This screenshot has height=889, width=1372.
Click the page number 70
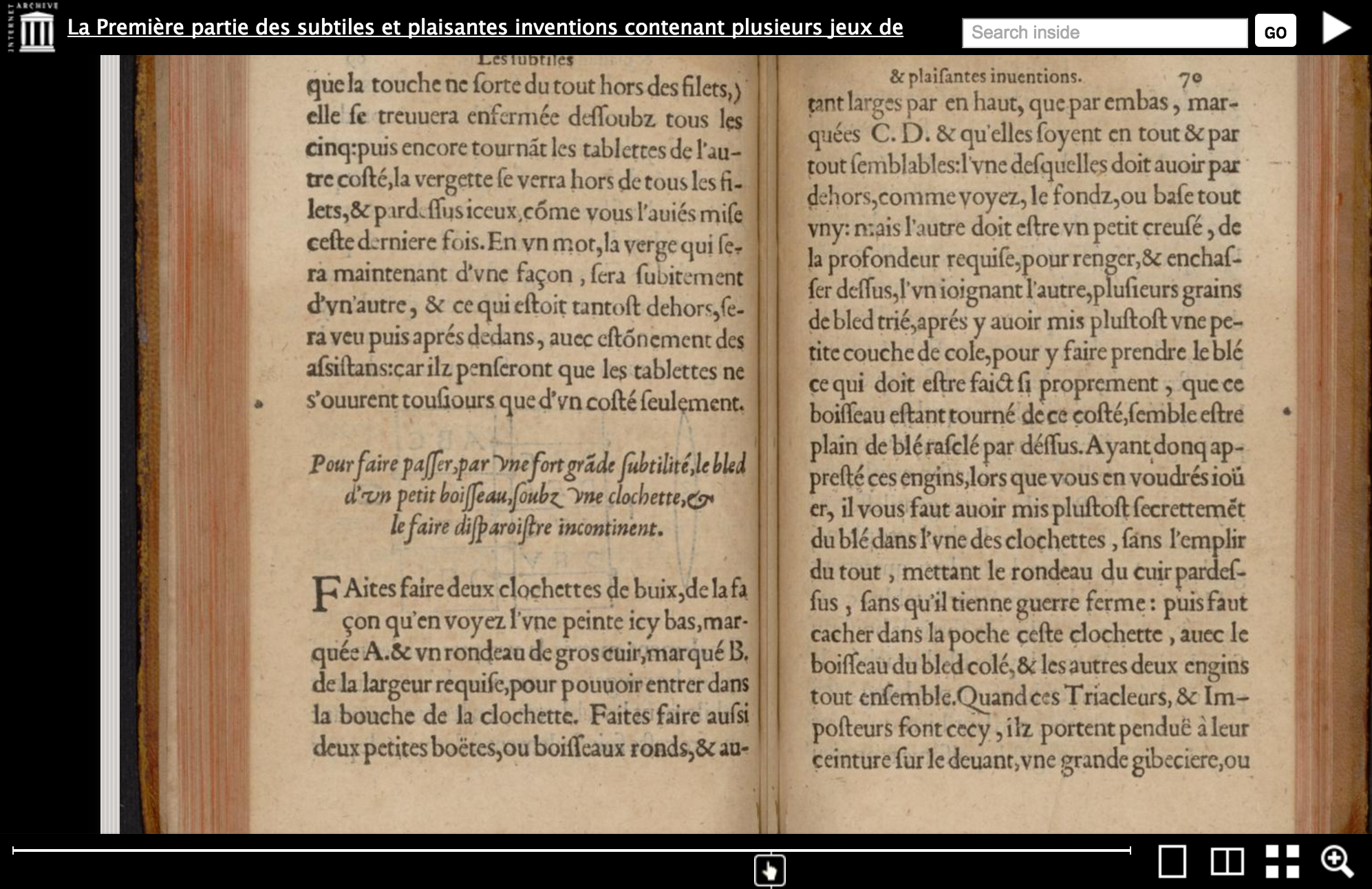pyautogui.click(x=1190, y=78)
